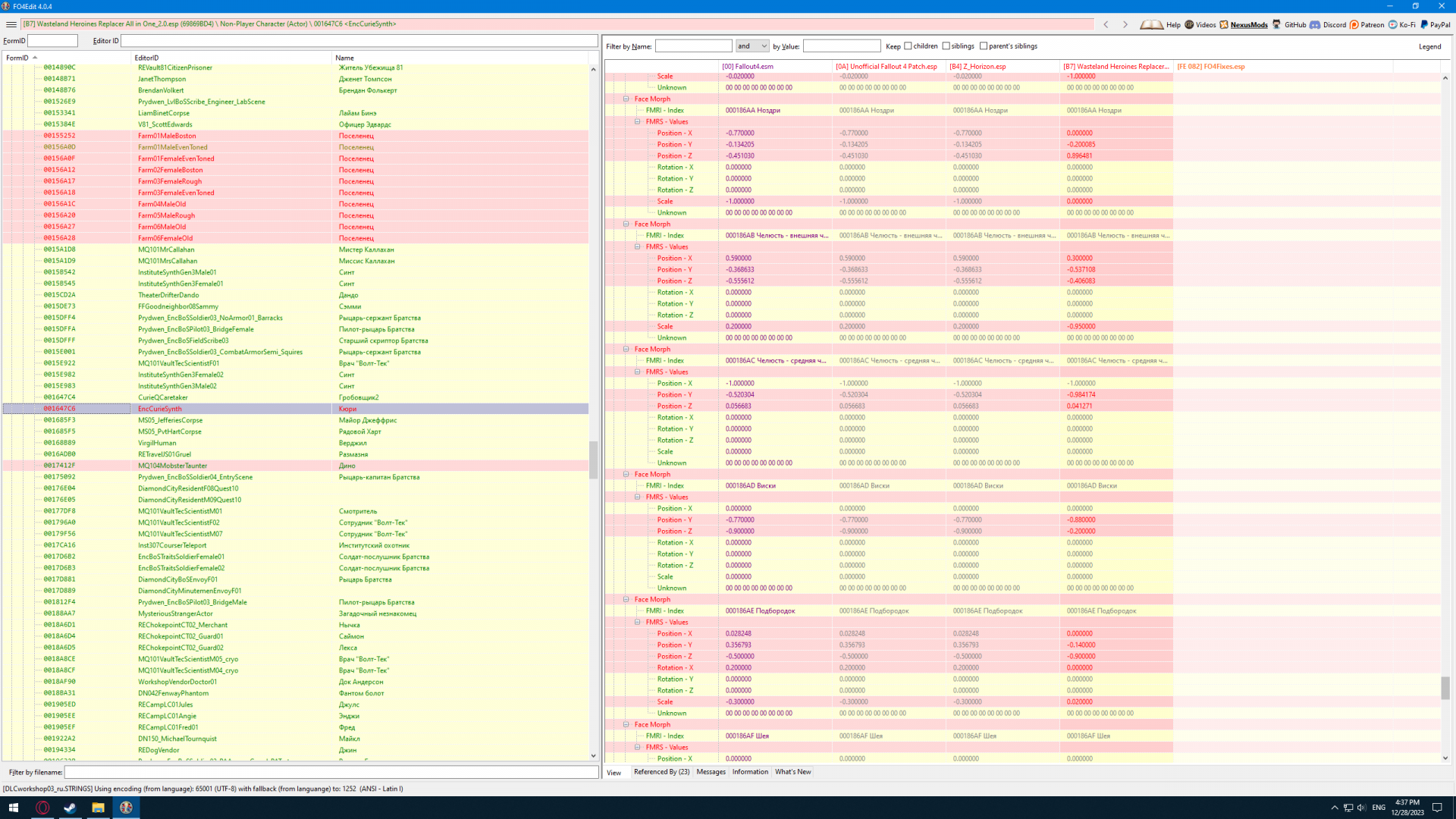
Task: Open the and/or filter dropdown
Action: [x=752, y=46]
